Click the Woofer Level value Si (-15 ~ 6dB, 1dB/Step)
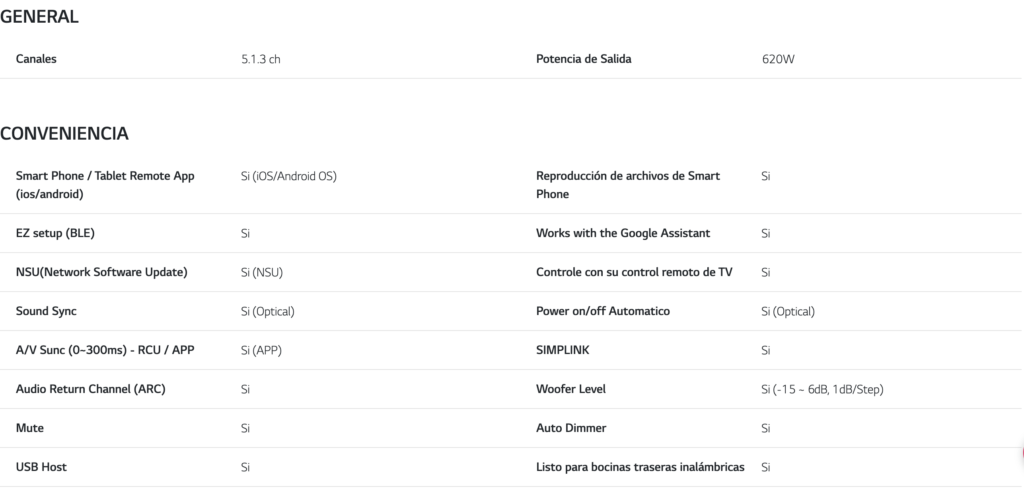The width and height of the screenshot is (1024, 498). click(x=822, y=390)
